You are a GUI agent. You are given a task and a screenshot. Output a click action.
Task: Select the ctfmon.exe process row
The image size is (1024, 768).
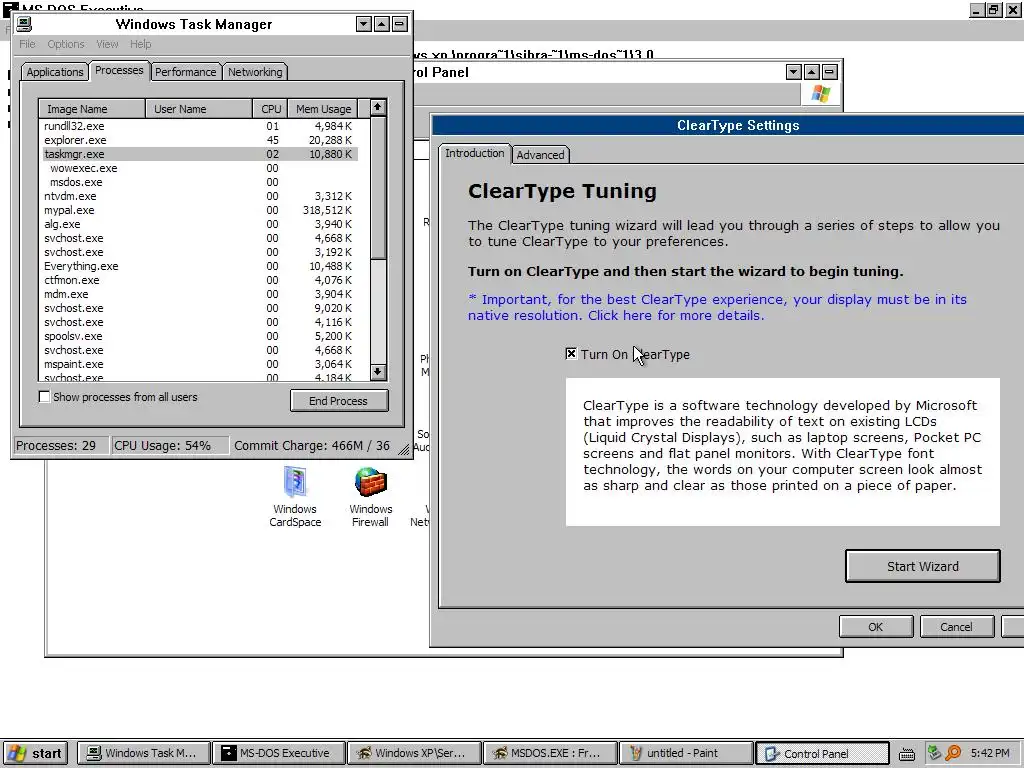[x=199, y=280]
